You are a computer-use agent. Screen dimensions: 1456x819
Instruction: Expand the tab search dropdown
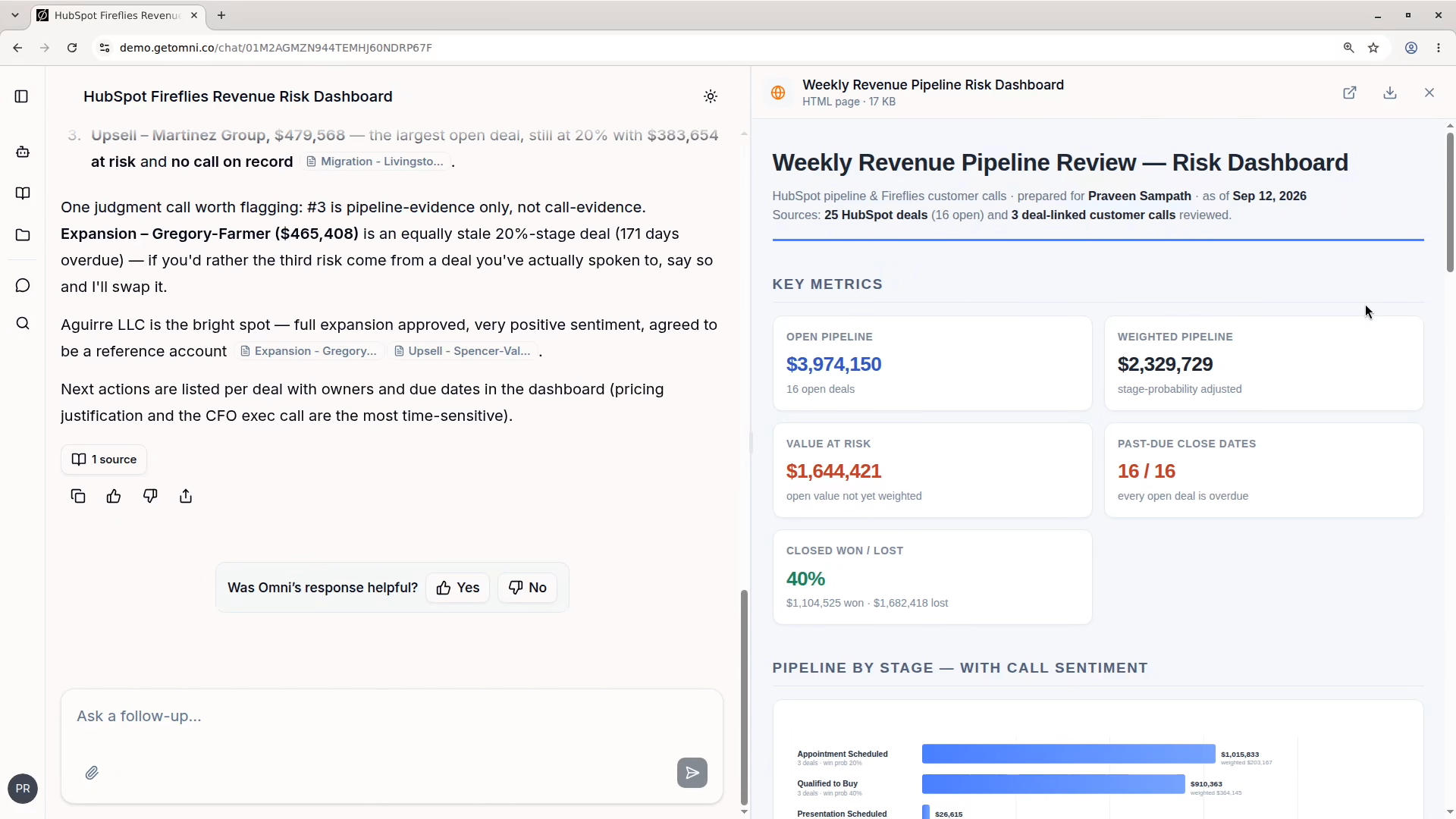pos(15,15)
